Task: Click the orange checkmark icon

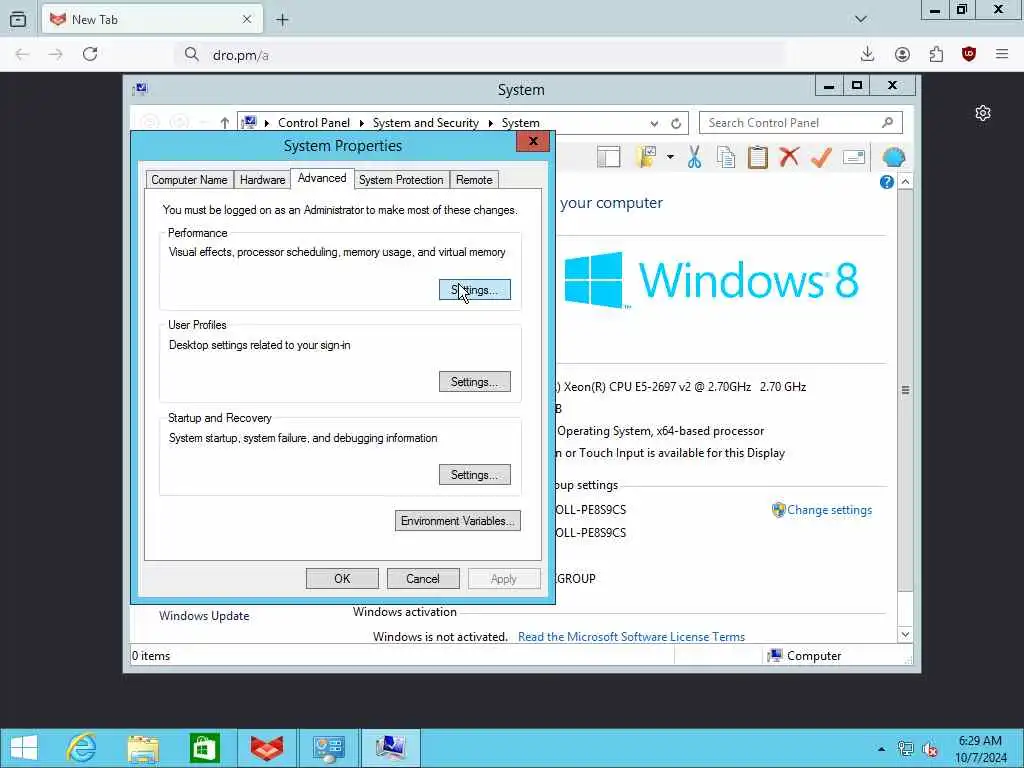Action: click(821, 157)
